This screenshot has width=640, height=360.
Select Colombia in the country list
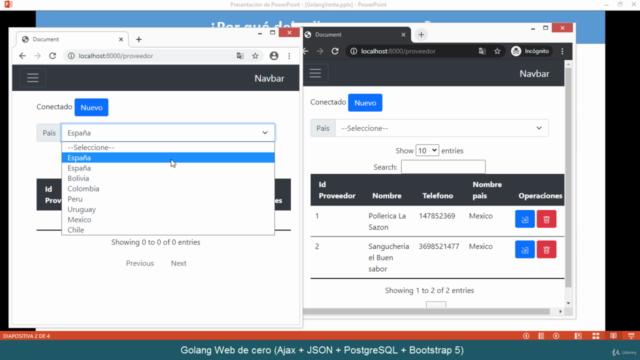point(168,189)
